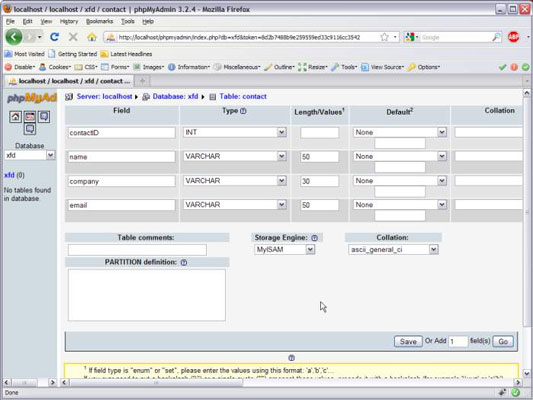Click the Type help question mark icon
533x400 pixels.
click(243, 111)
